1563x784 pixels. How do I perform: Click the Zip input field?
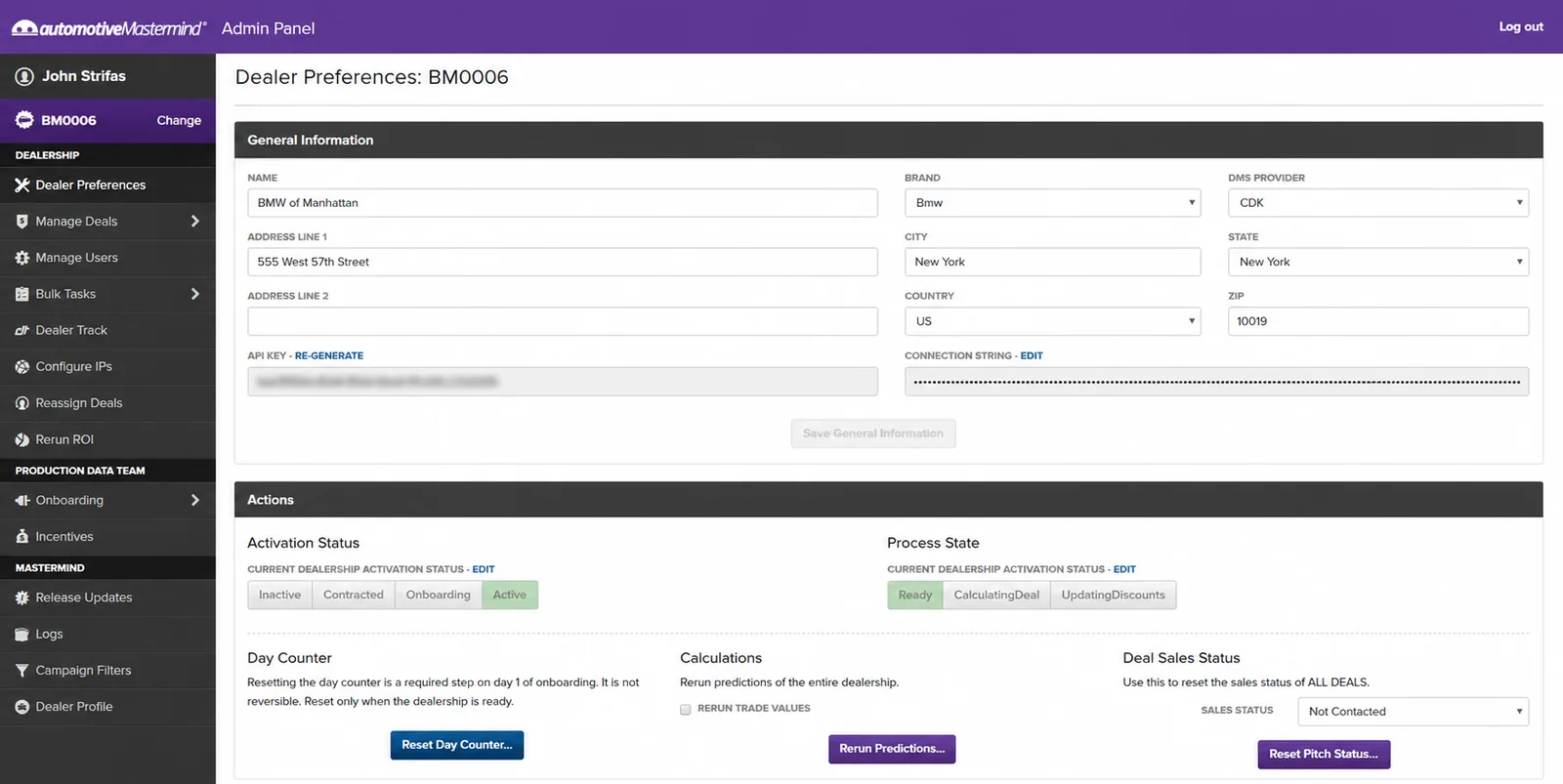tap(1378, 321)
